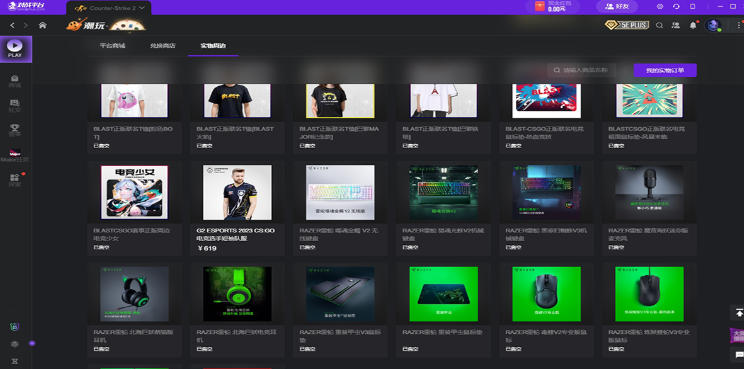744x369 pixels.
Task: Switch to the second shop tab
Action: [x=163, y=46]
